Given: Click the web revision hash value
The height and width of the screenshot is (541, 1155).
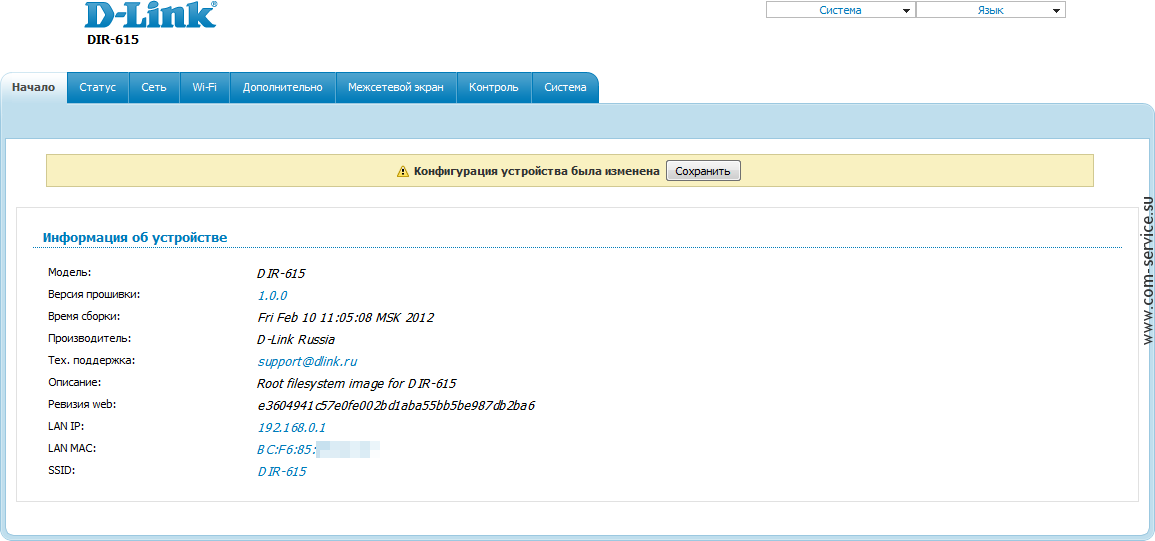Looking at the screenshot, I should pyautogui.click(x=396, y=405).
